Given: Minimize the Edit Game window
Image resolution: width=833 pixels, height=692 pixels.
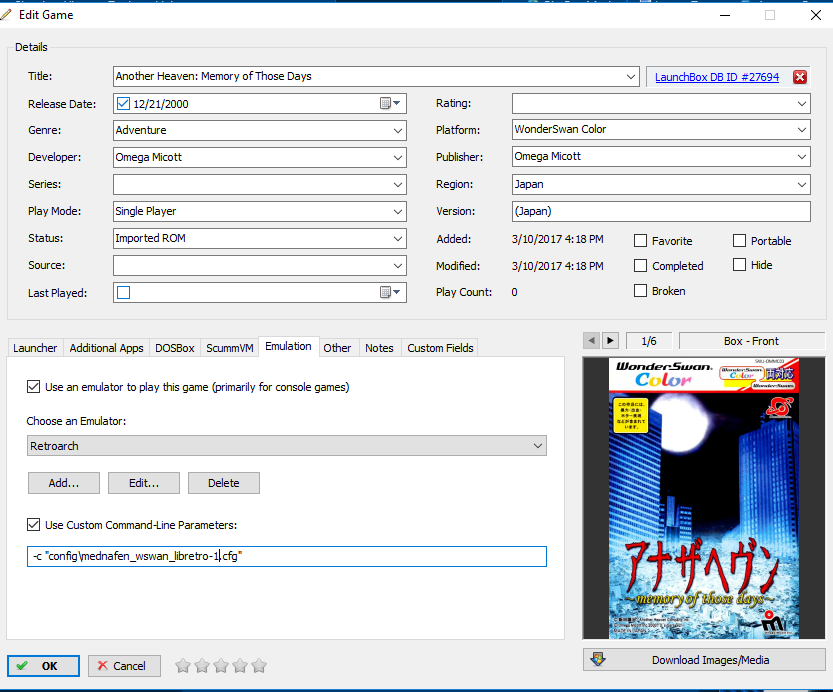Looking at the screenshot, I should [725, 15].
